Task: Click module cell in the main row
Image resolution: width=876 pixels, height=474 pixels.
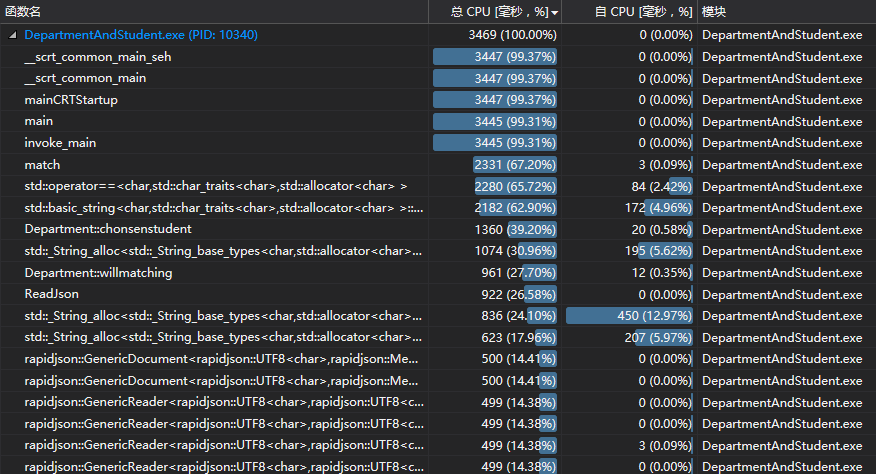Action: pyautogui.click(x=787, y=121)
